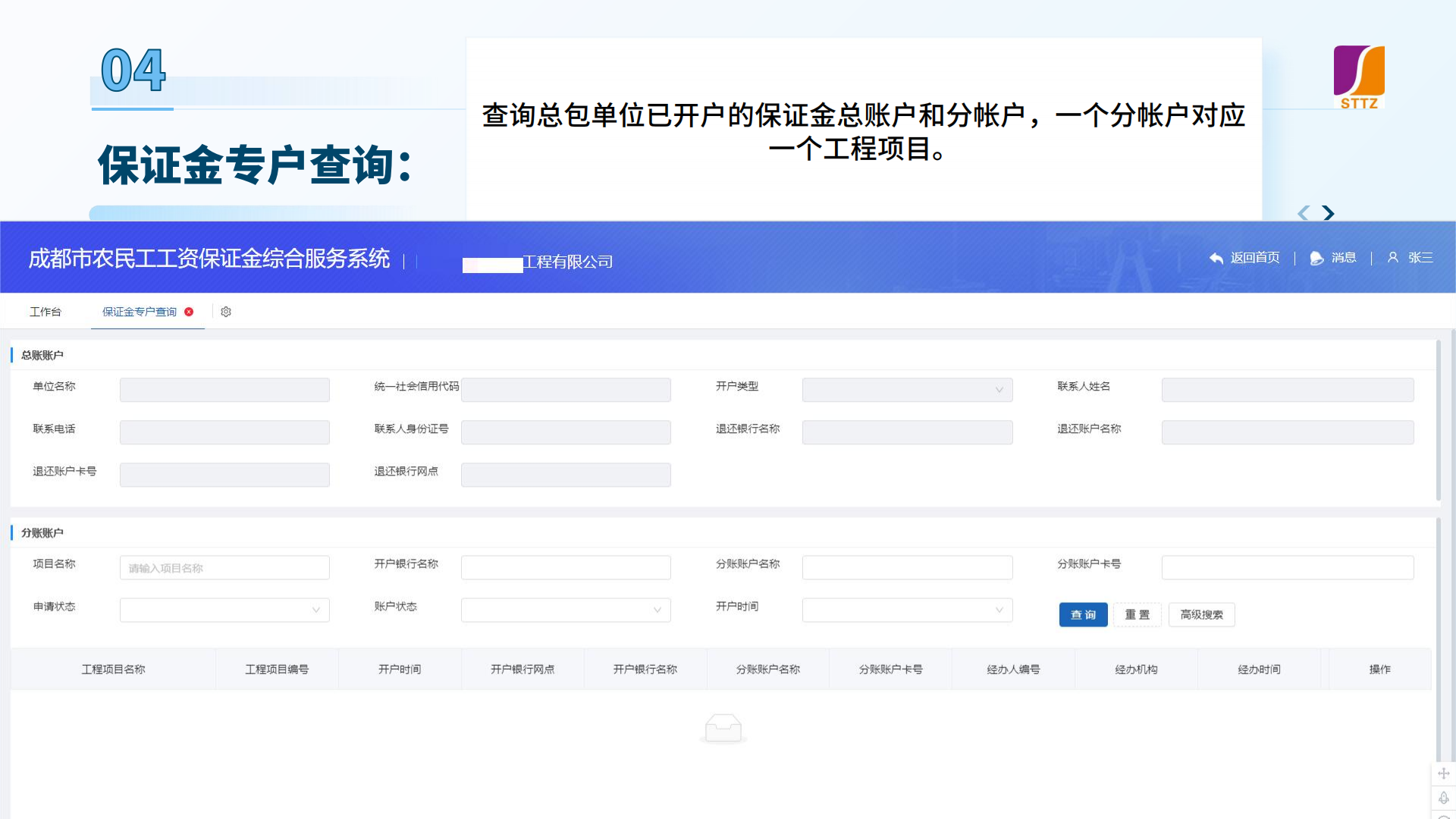Open 高级搜索 advanced search
This screenshot has width=1456, height=819.
pyautogui.click(x=1201, y=615)
